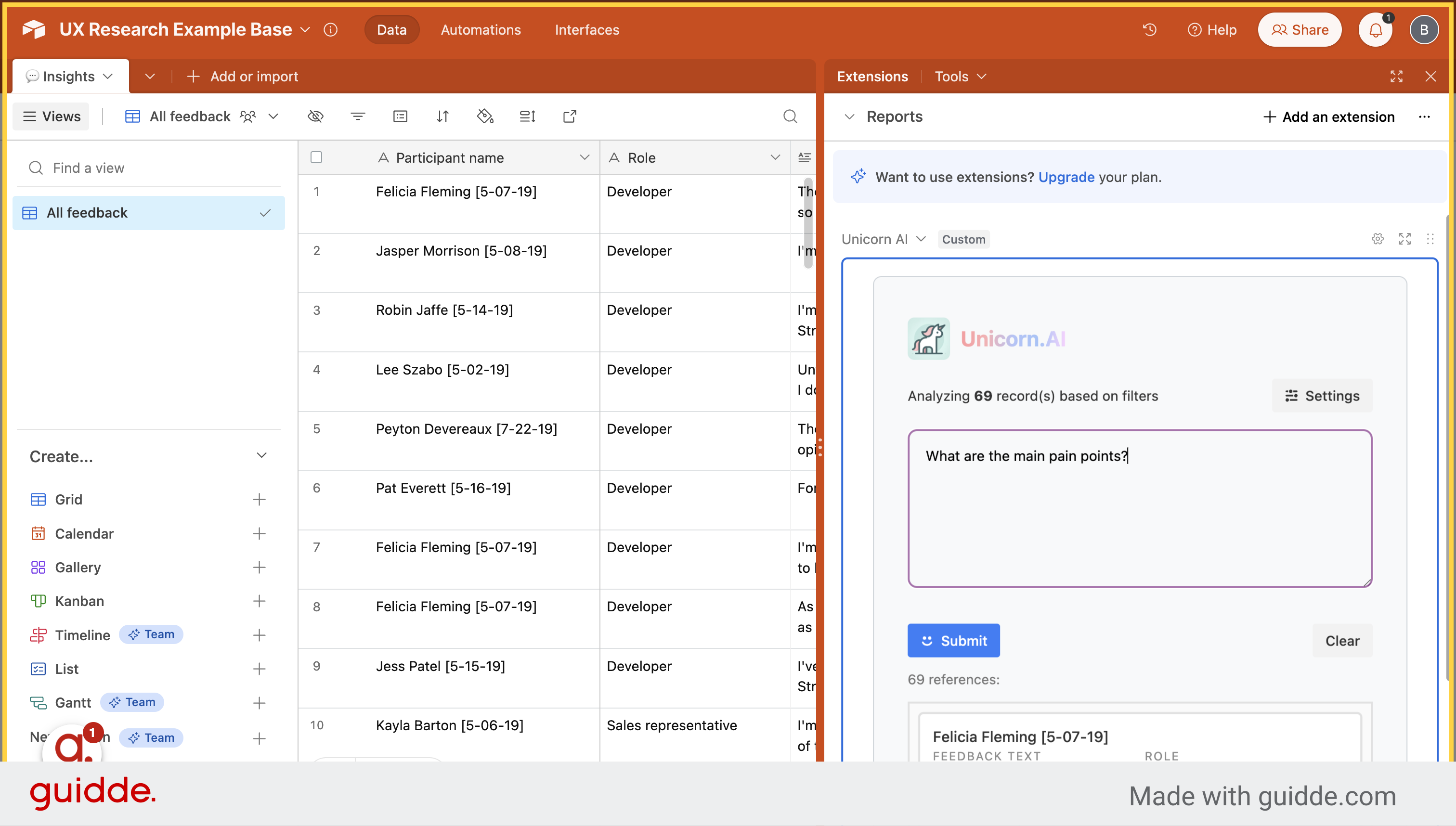Click the Airtable logo icon
This screenshot has height=826, width=1456.
(34, 29)
